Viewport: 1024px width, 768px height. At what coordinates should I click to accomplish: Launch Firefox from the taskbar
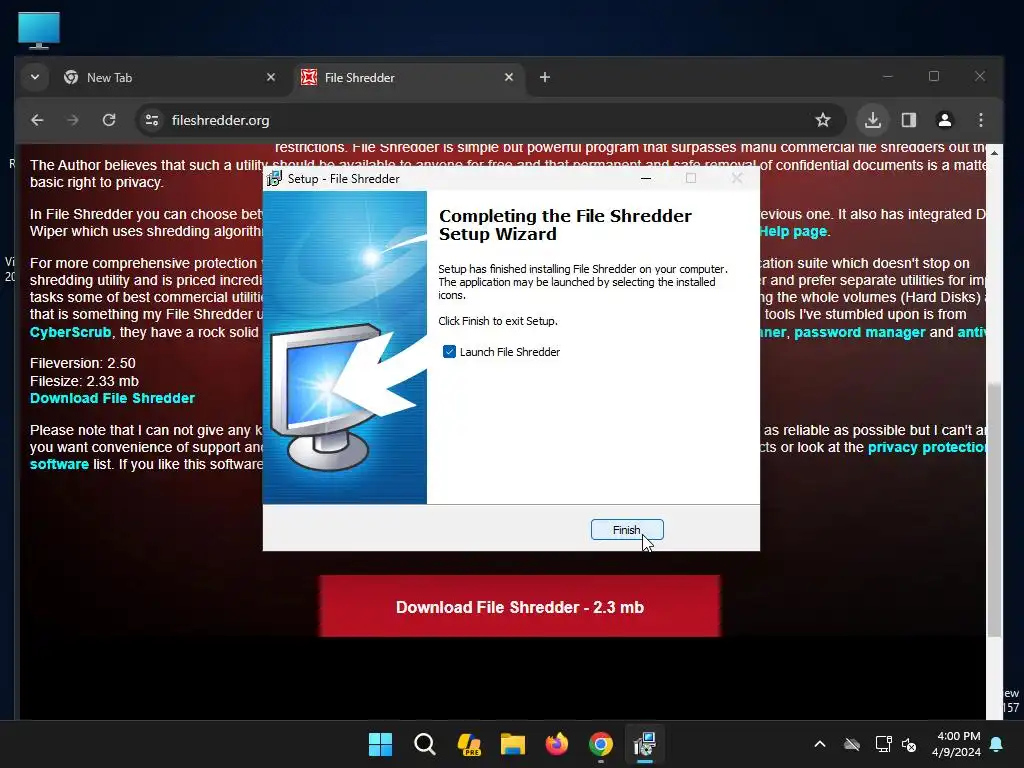[556, 744]
